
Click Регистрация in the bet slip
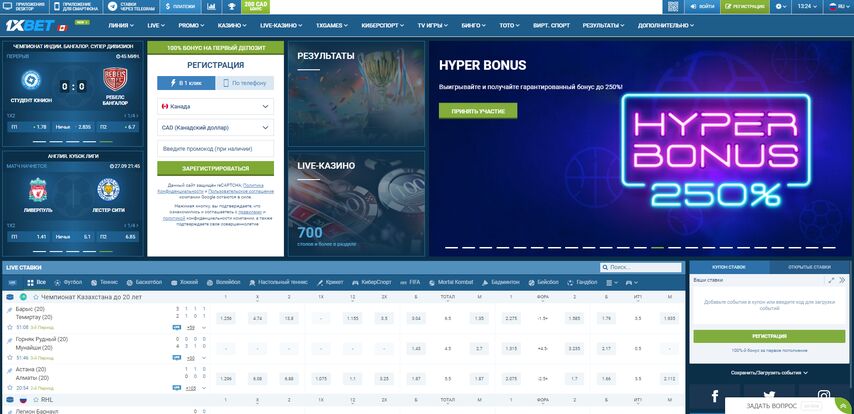click(769, 336)
